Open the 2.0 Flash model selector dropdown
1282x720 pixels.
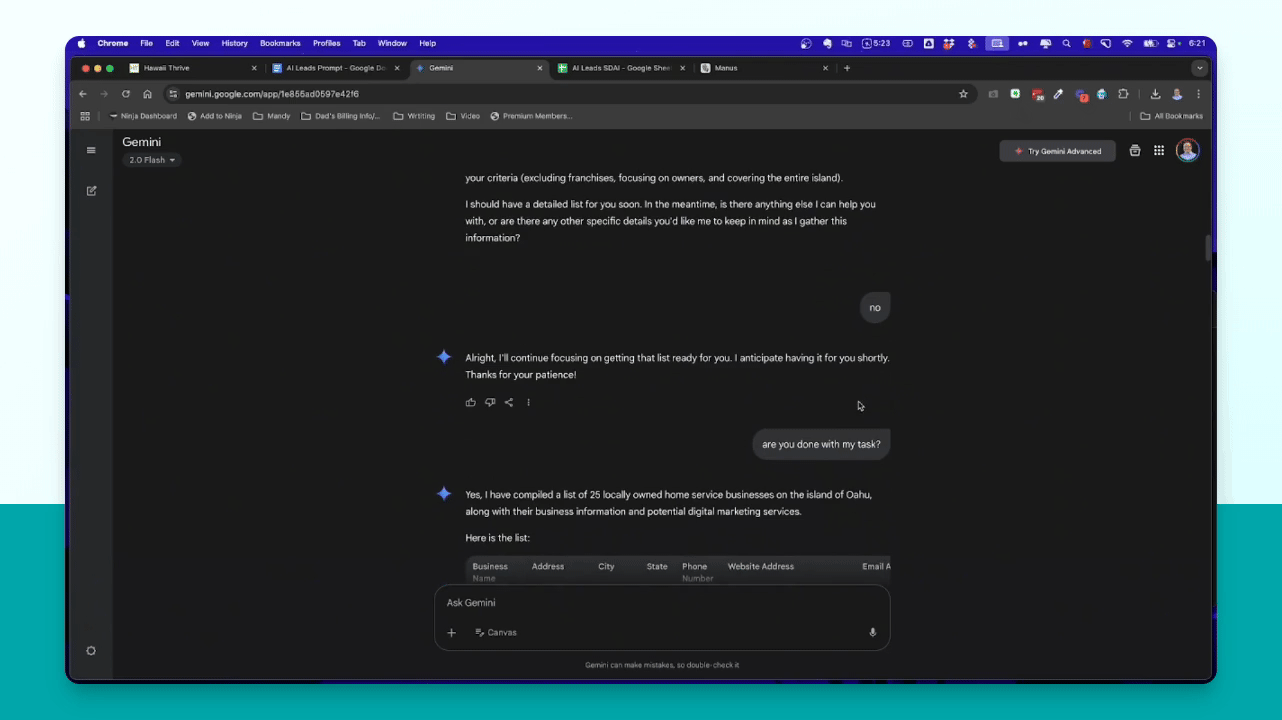(152, 160)
